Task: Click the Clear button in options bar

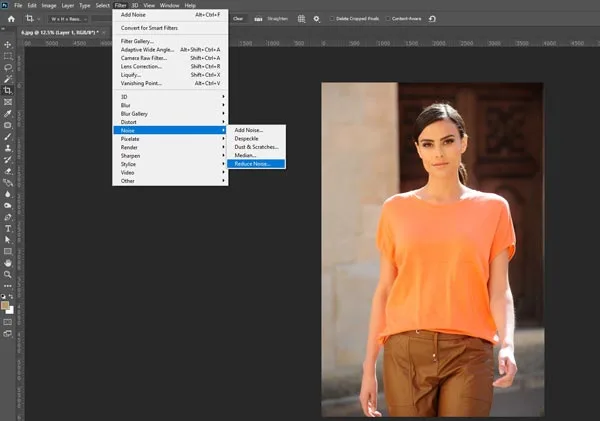Action: 239,18
